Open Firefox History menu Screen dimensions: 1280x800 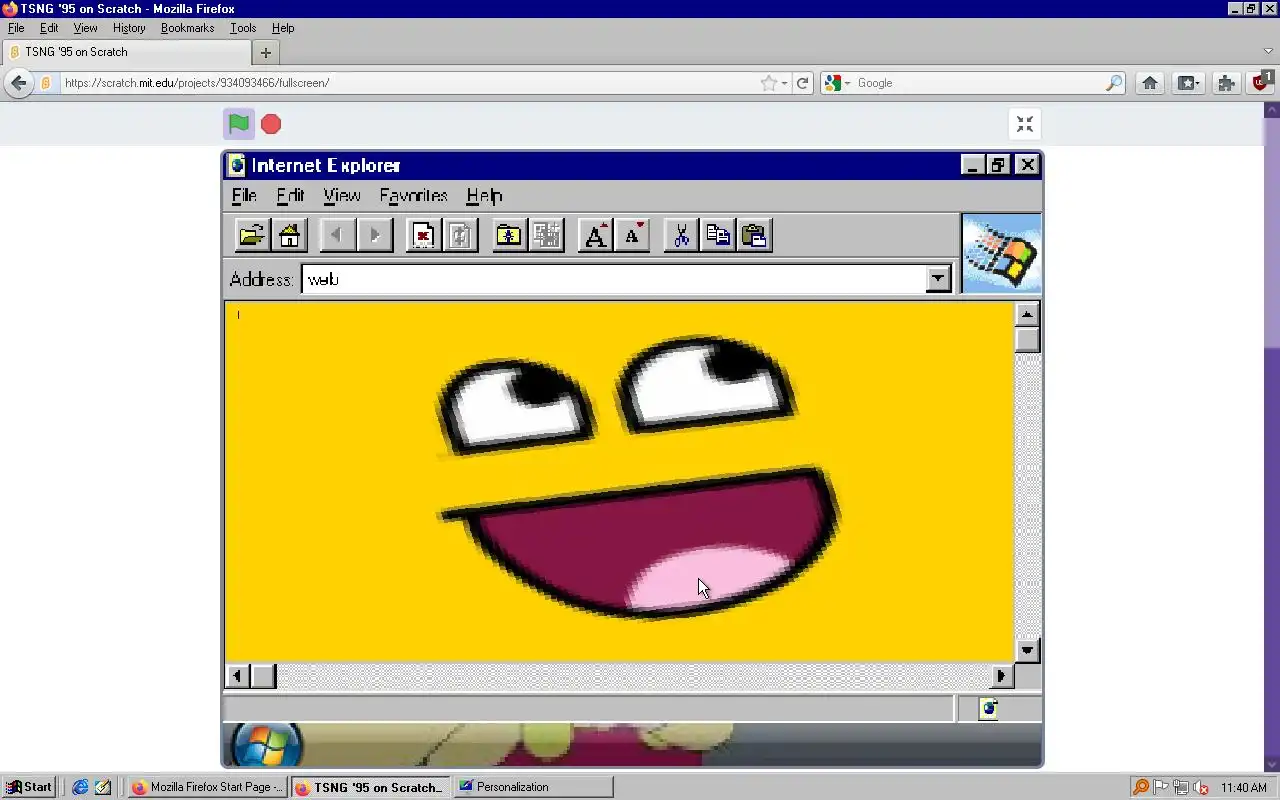pos(129,28)
